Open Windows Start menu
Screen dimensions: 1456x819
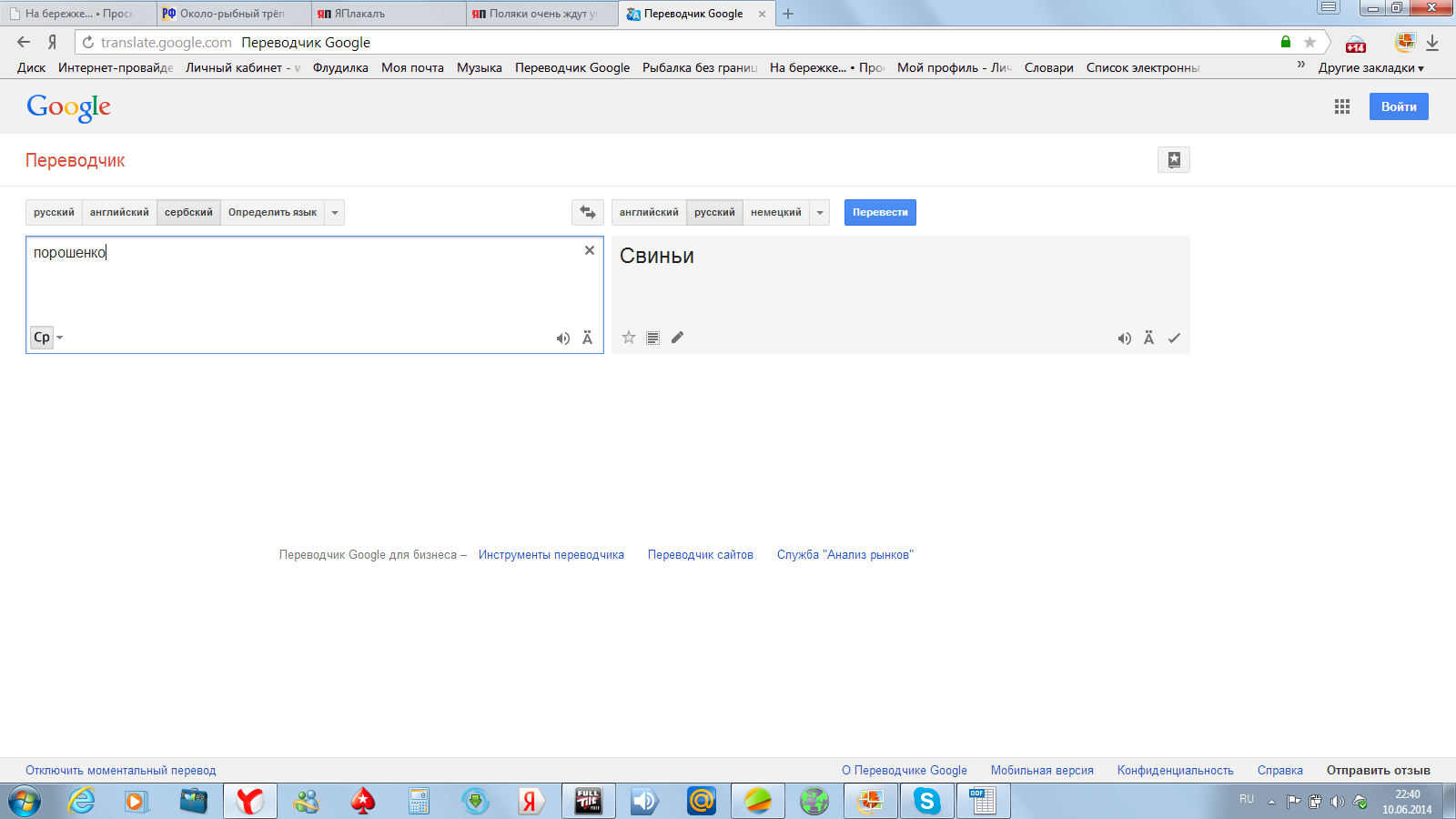pyautogui.click(x=25, y=802)
